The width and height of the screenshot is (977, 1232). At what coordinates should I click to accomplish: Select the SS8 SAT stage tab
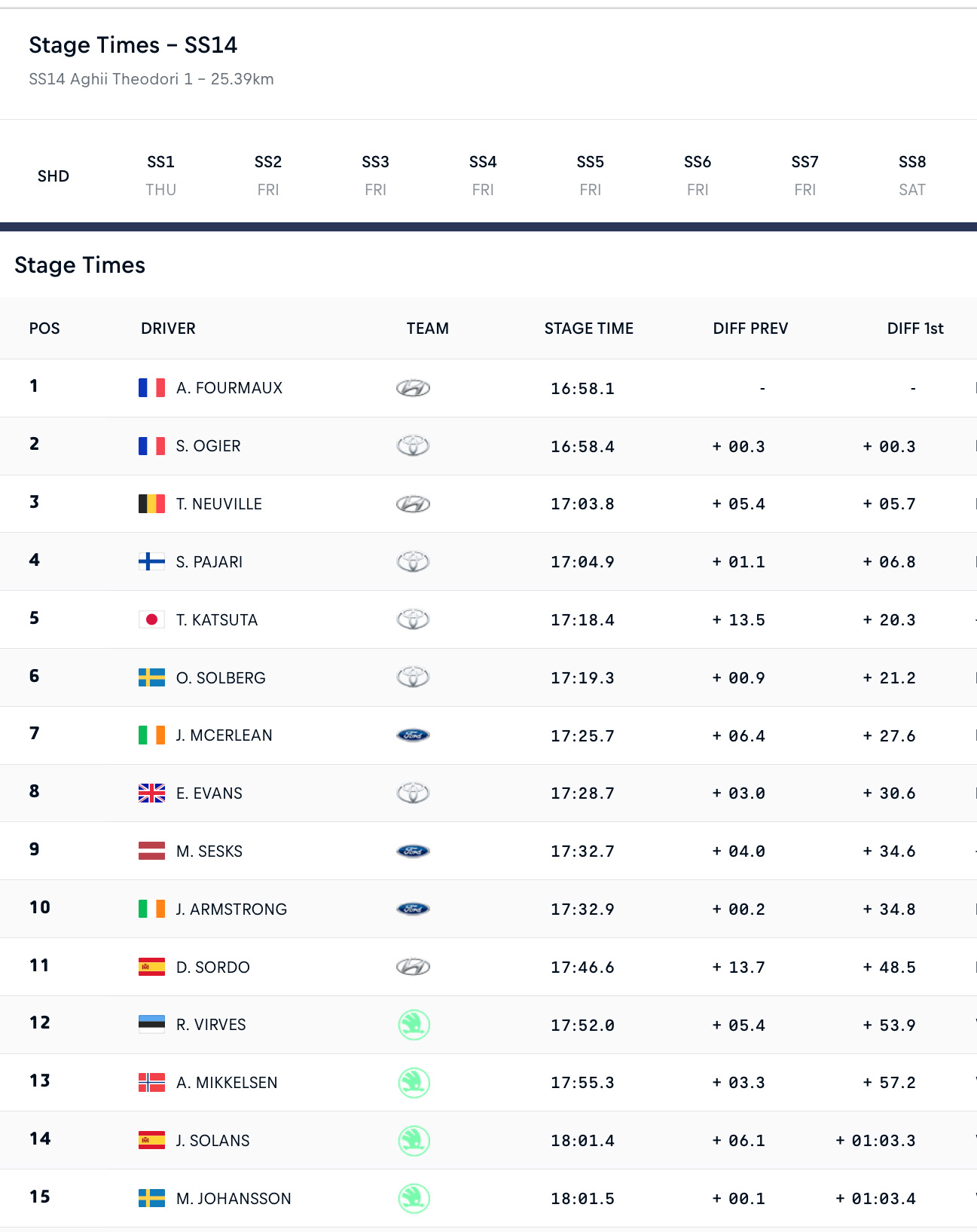click(x=912, y=176)
